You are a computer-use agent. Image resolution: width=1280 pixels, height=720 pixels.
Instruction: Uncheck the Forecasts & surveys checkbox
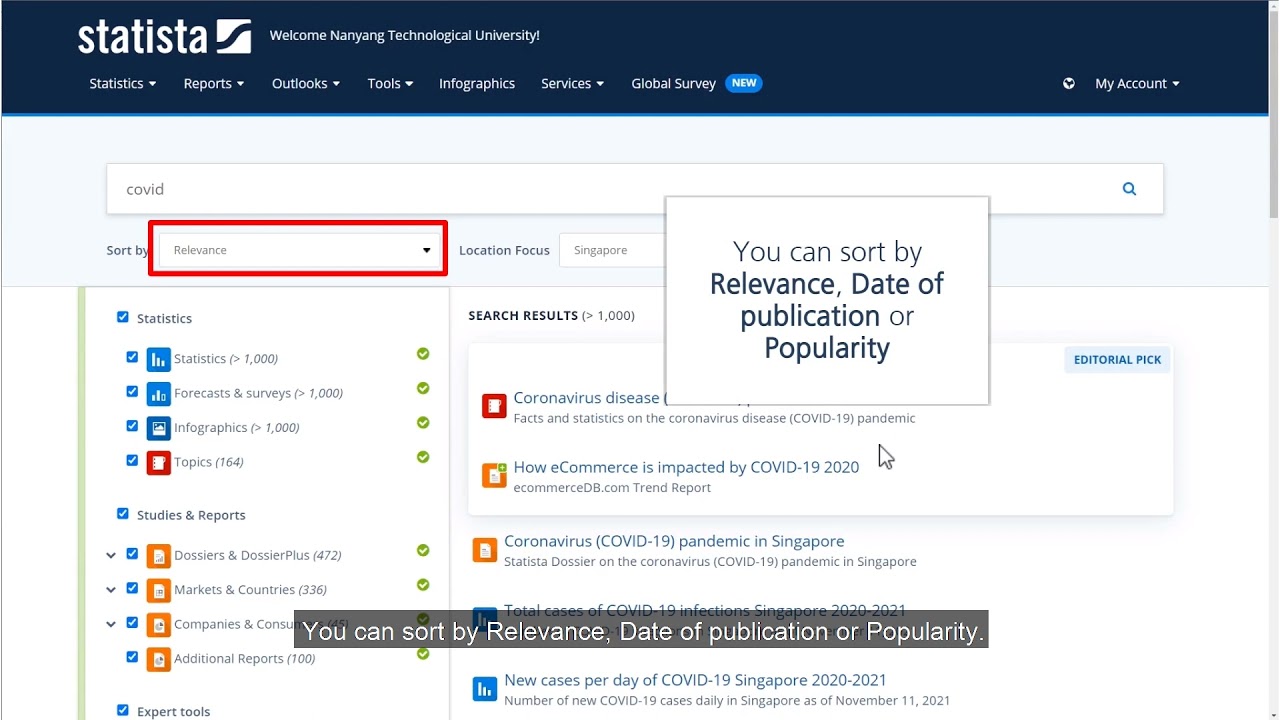click(x=132, y=391)
